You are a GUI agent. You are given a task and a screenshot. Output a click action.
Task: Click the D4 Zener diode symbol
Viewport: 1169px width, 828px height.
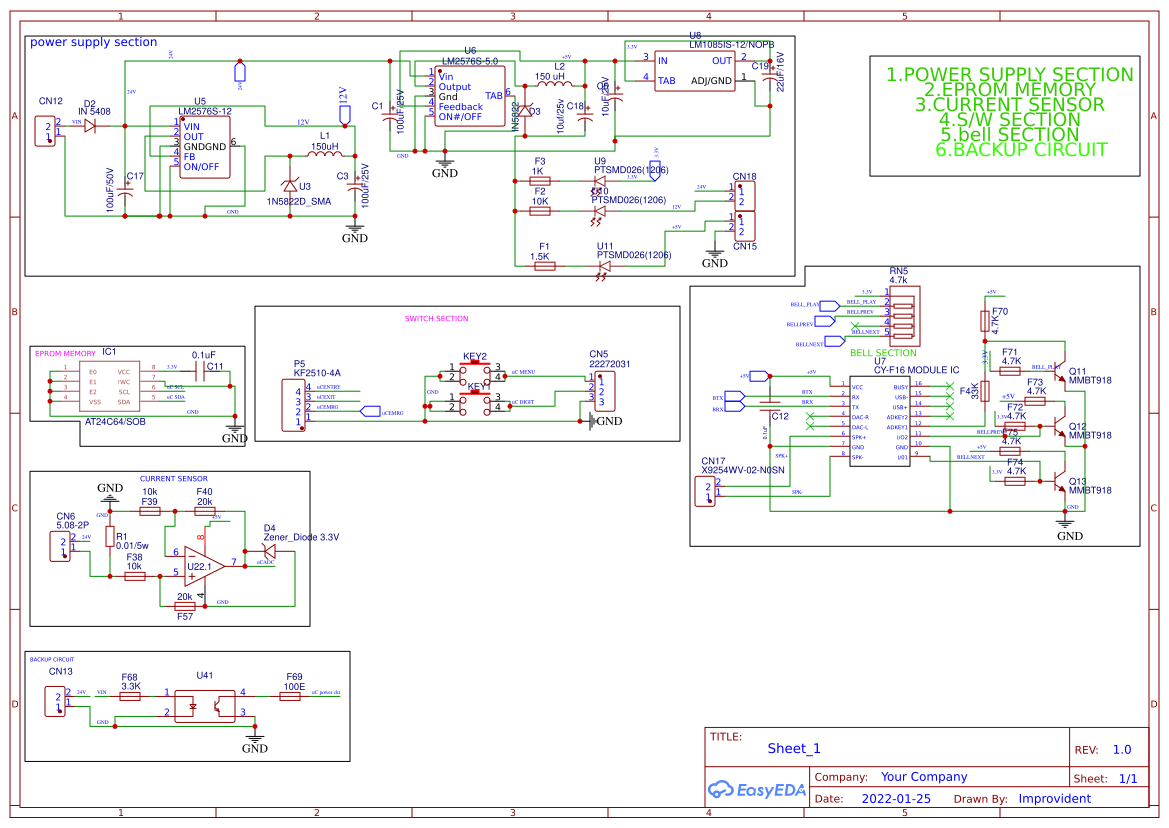[269, 550]
